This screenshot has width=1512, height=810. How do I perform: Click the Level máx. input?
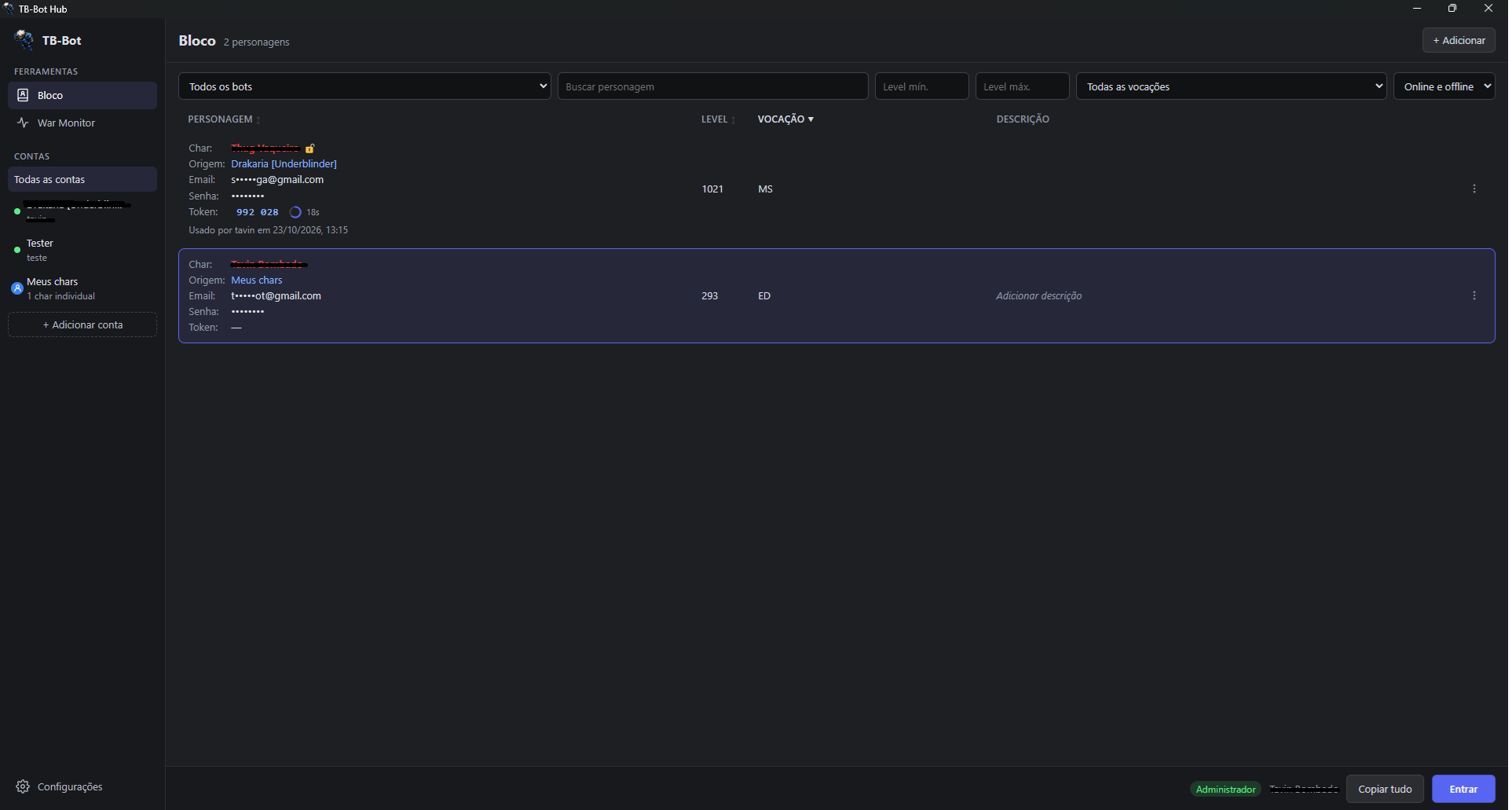click(x=1022, y=86)
